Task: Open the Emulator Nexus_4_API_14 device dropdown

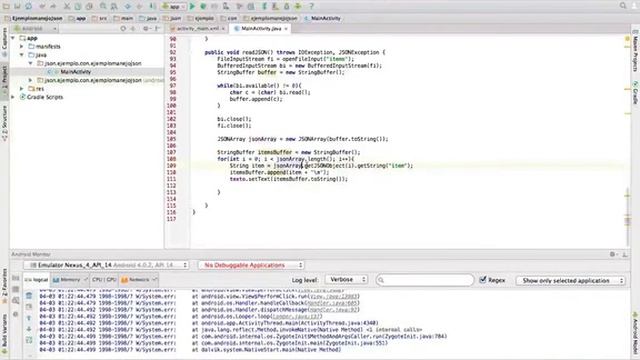Action: click(x=107, y=265)
